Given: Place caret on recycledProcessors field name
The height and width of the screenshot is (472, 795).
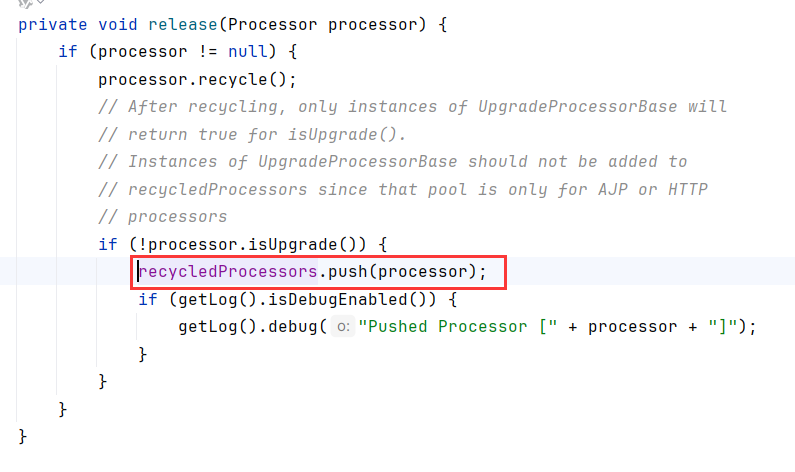Looking at the screenshot, I should pos(228,272).
